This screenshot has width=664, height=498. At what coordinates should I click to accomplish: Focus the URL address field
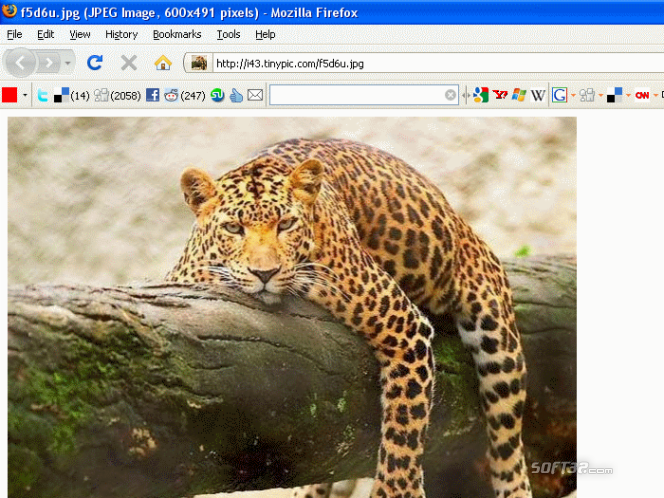[438, 64]
